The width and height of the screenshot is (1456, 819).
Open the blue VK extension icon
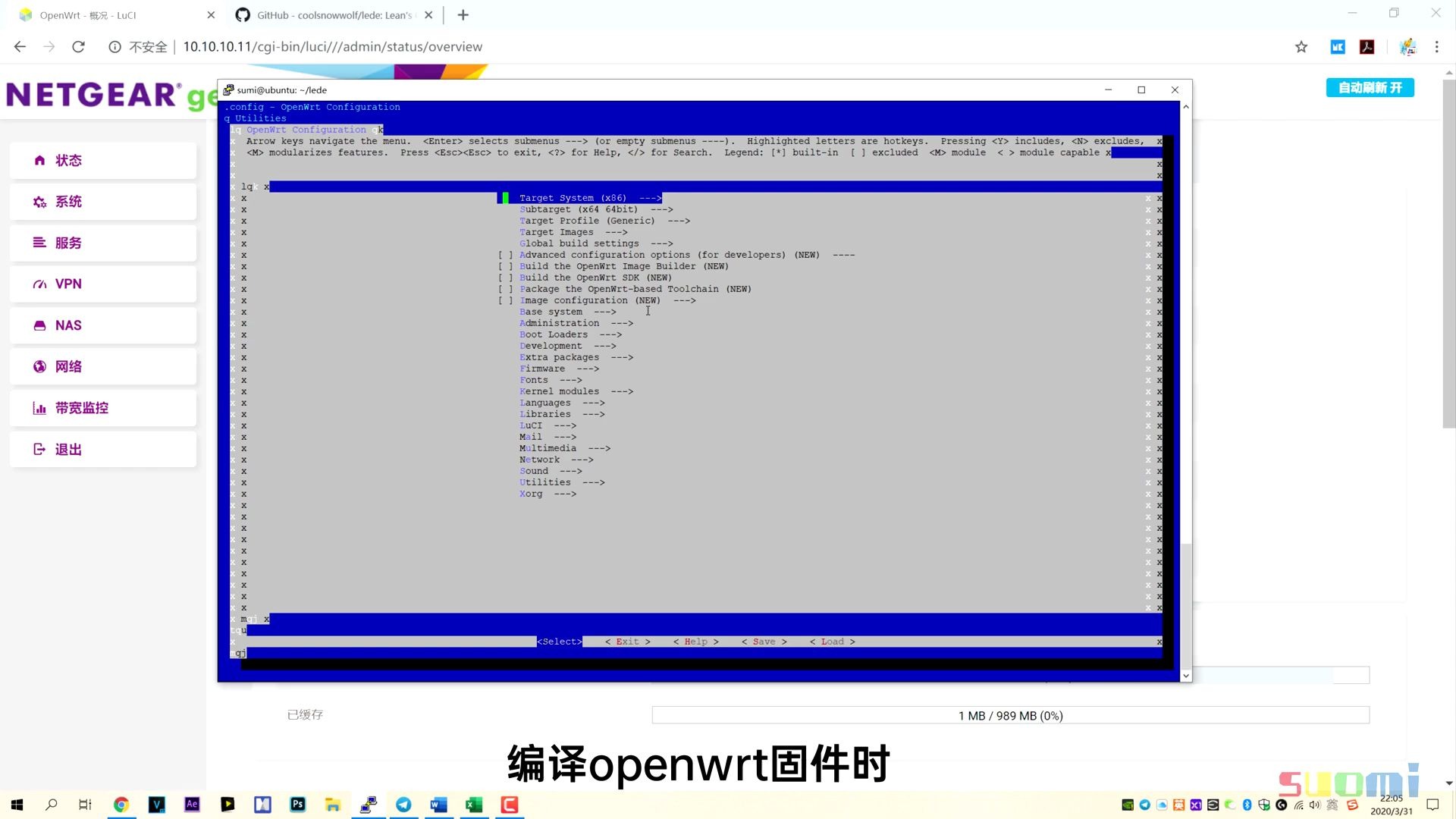coord(1337,47)
